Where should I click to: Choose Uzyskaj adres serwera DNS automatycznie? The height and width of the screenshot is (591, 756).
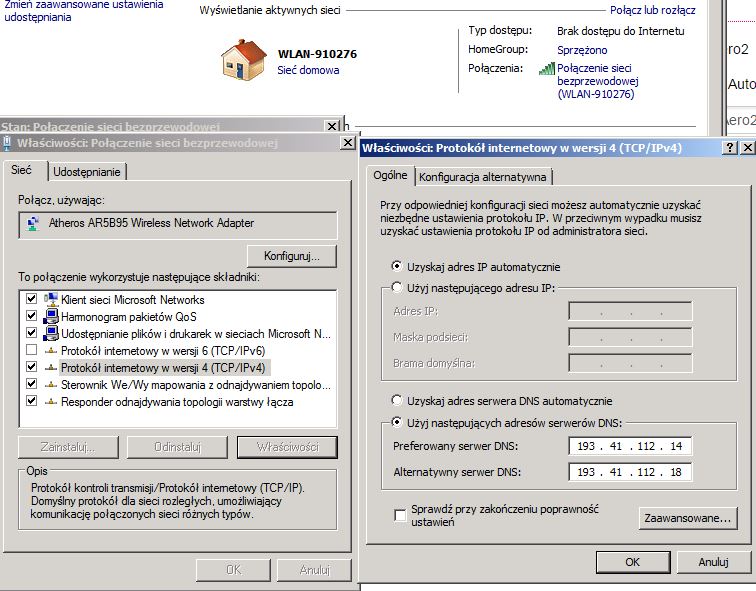click(x=398, y=400)
